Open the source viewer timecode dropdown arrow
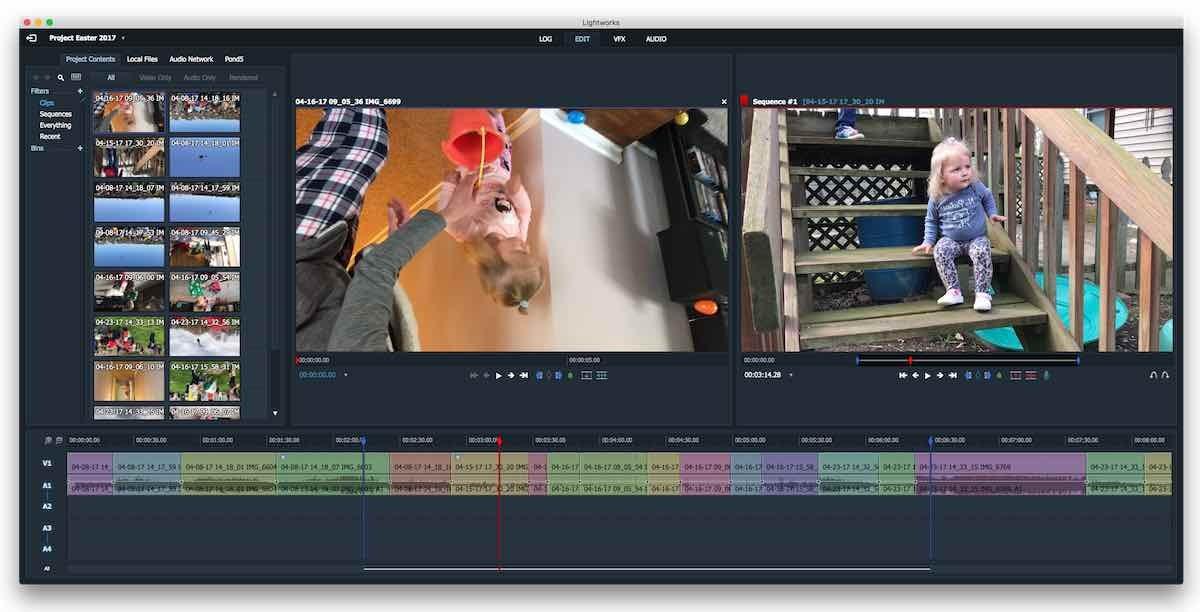The height and width of the screenshot is (612, 1200). (x=346, y=375)
